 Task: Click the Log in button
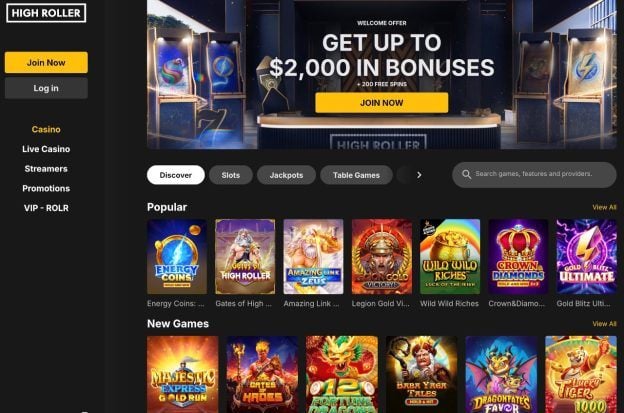point(46,88)
